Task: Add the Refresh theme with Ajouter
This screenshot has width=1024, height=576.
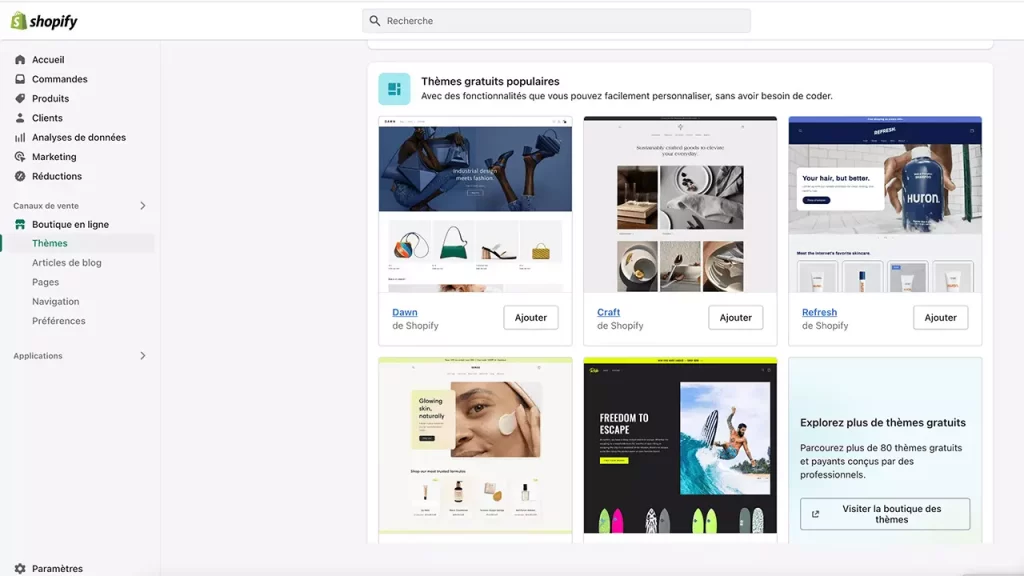Action: tap(940, 317)
